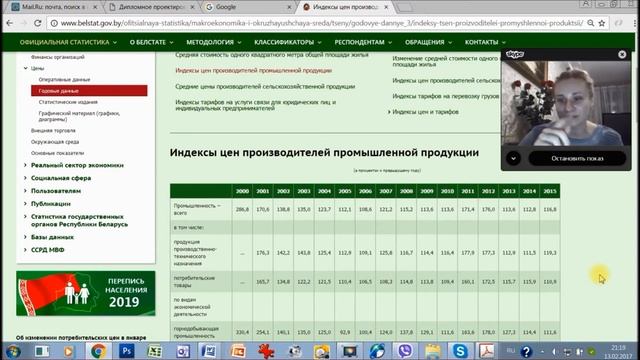
Task: Close the Google tab
Action: (x=289, y=7)
